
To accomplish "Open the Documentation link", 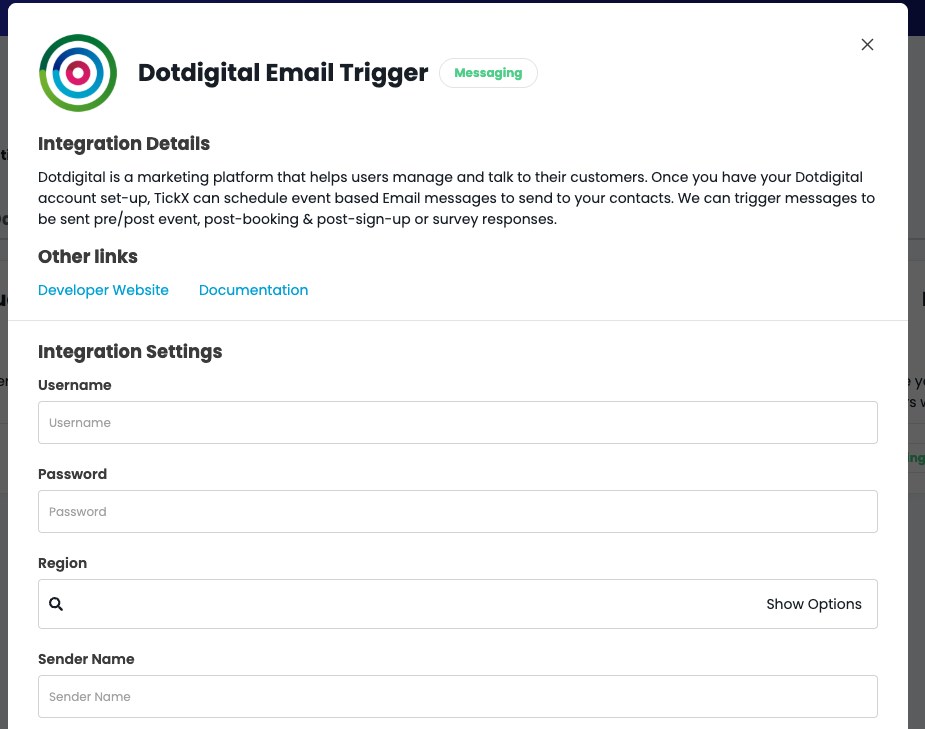I will (253, 290).
